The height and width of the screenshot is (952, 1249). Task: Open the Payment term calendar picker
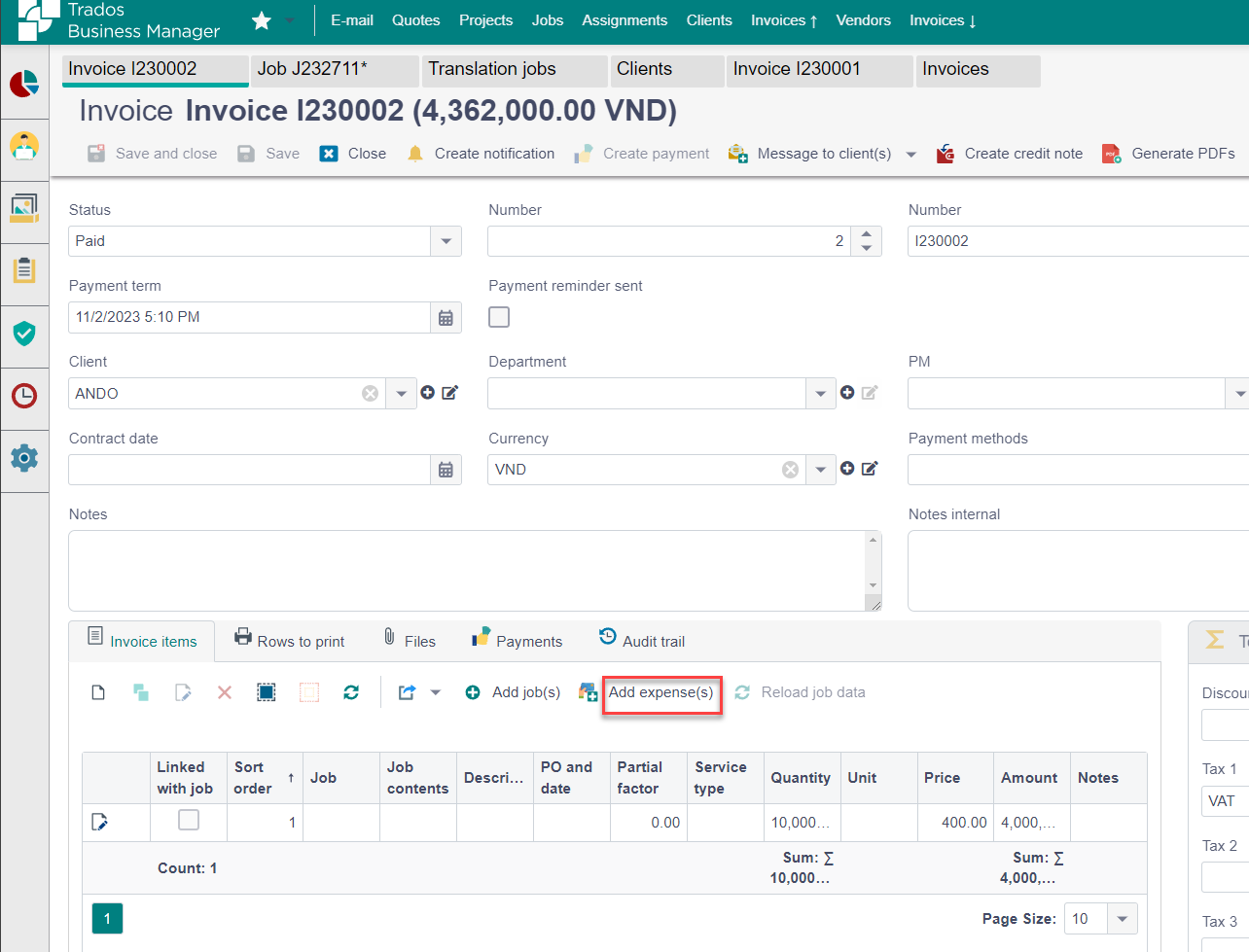[x=446, y=318]
